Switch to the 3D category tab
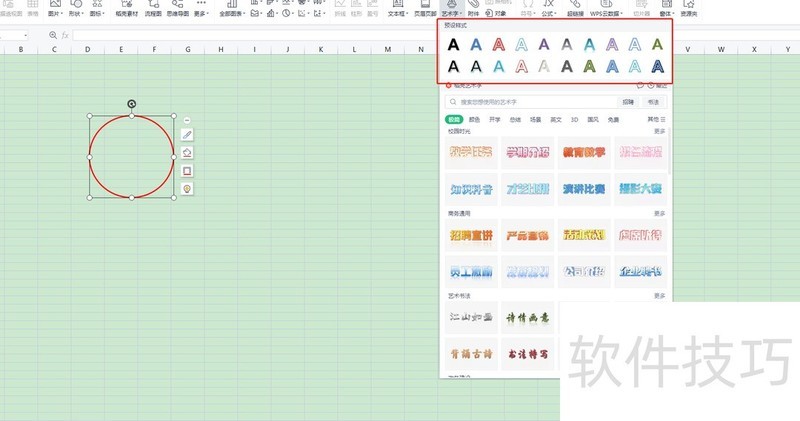This screenshot has width=800, height=421. (x=574, y=119)
